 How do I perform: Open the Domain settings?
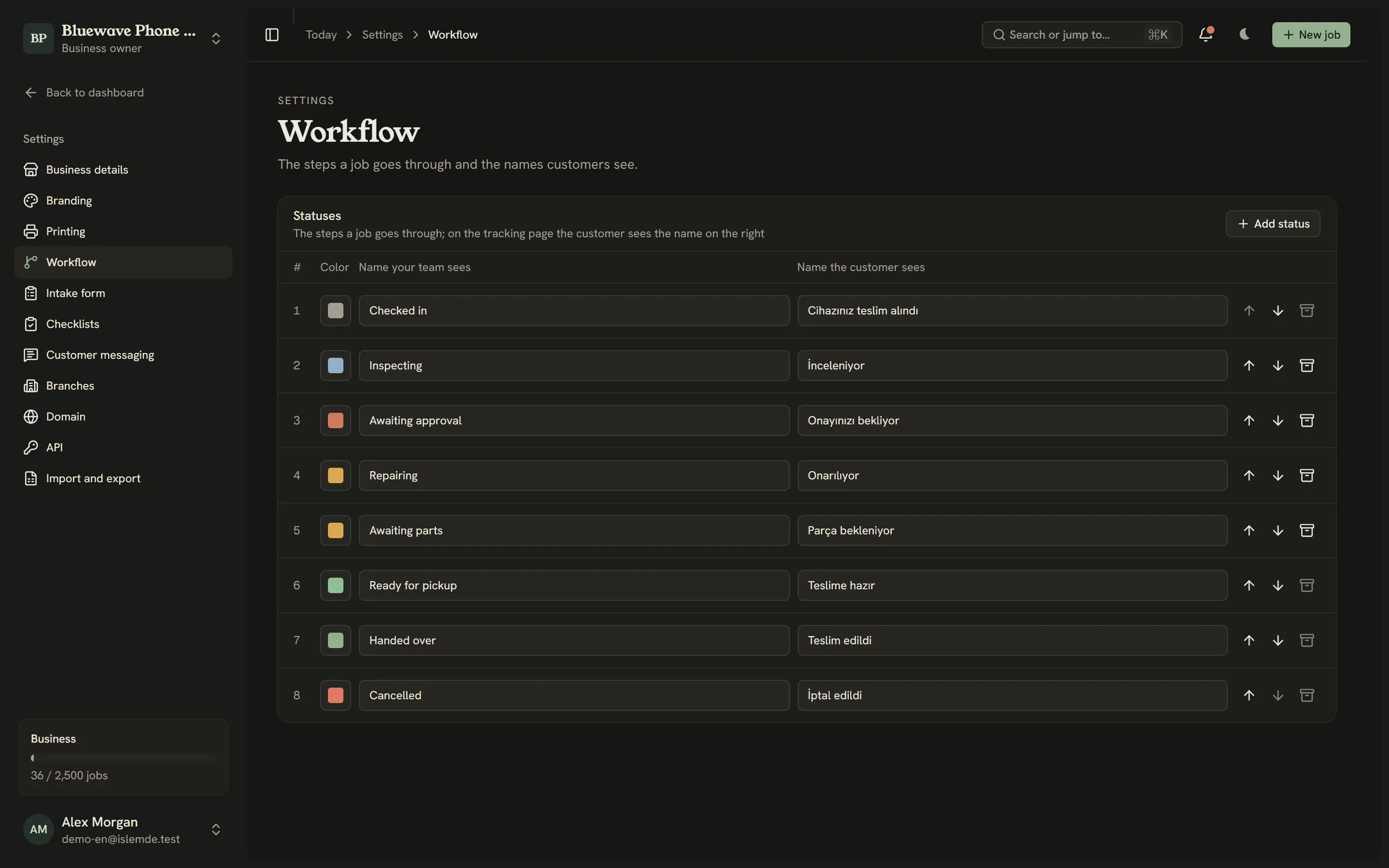[123, 417]
